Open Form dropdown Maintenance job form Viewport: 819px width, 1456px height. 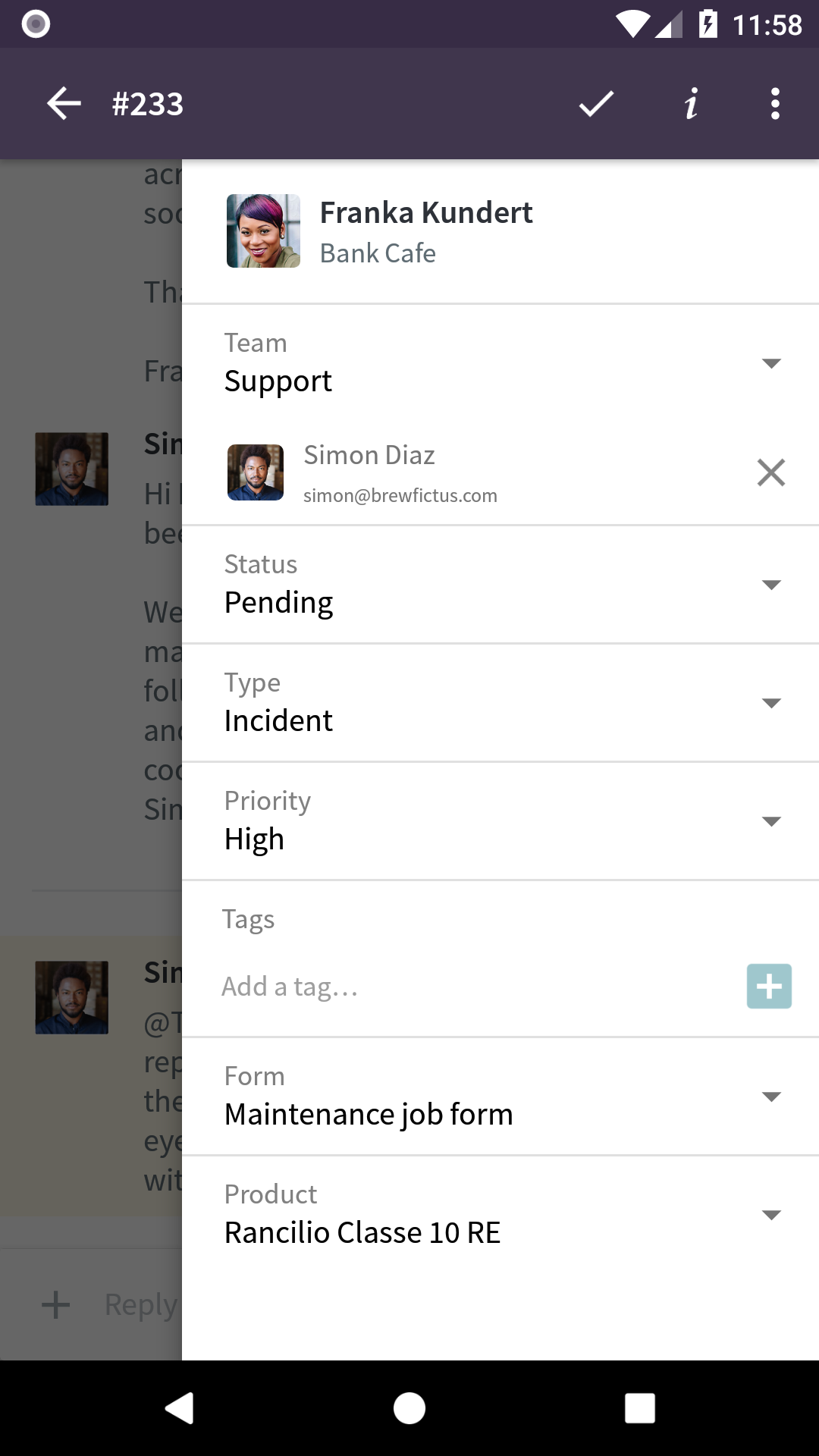(500, 1097)
